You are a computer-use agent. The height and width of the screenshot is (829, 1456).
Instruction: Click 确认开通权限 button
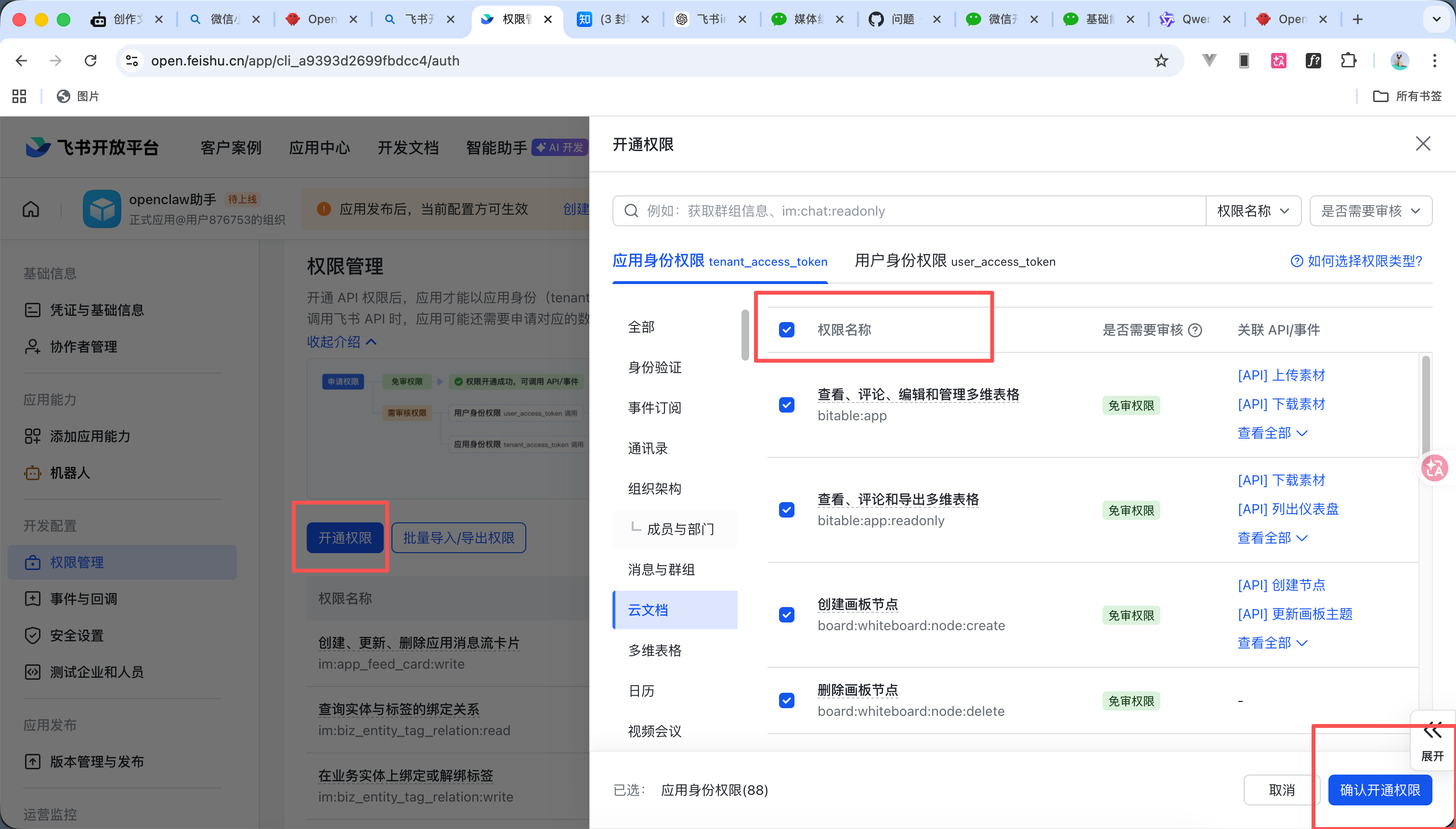pos(1380,790)
